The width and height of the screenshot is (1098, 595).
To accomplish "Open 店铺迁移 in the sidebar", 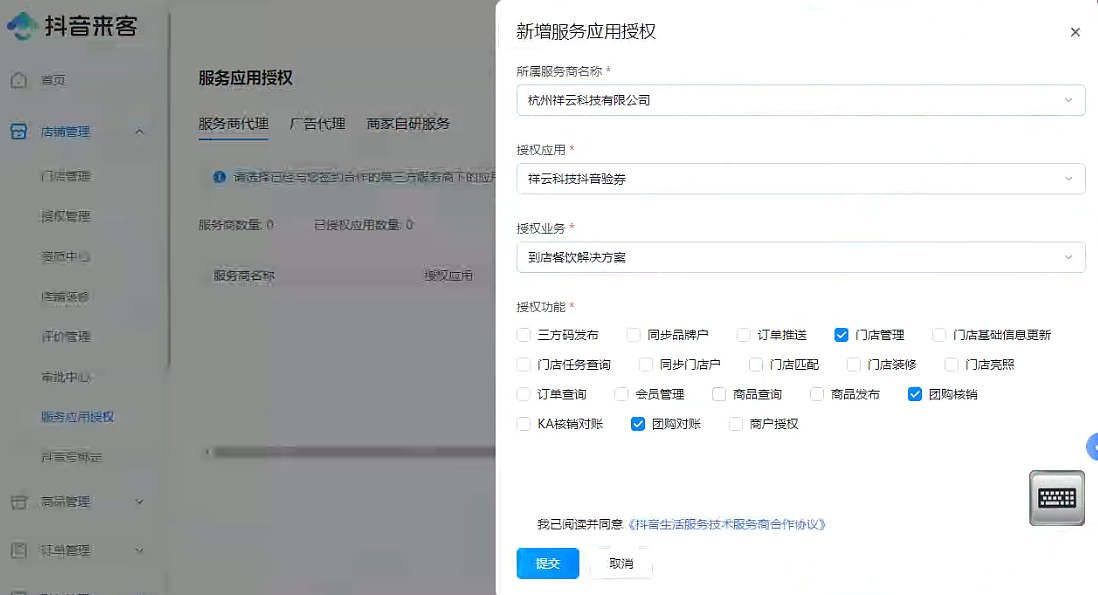I will point(66,297).
